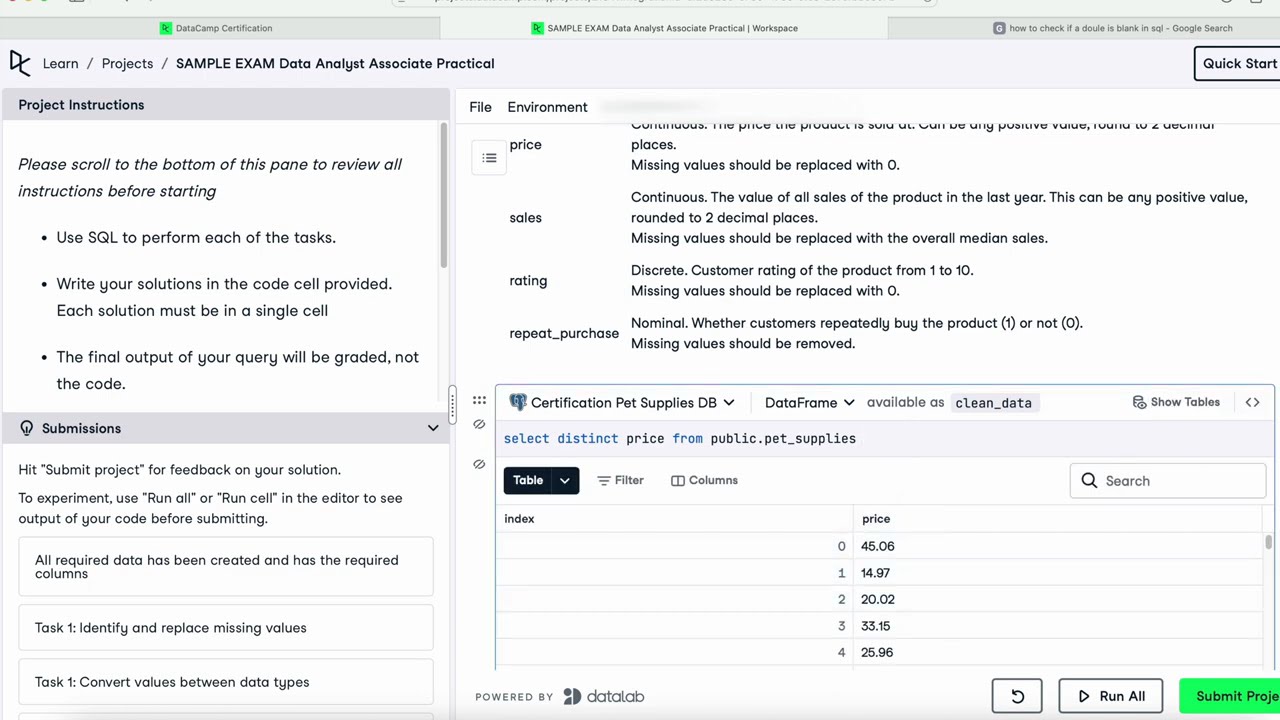Screen dimensions: 1280x720
Task: Go to the Learn breadcrumb link
Action: (60, 63)
